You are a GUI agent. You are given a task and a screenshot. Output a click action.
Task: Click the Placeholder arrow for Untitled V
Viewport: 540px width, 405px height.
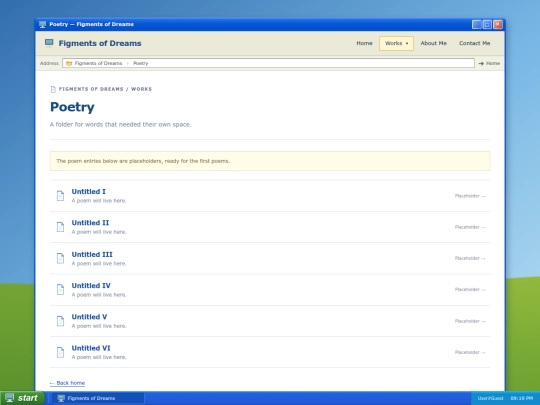(470, 321)
